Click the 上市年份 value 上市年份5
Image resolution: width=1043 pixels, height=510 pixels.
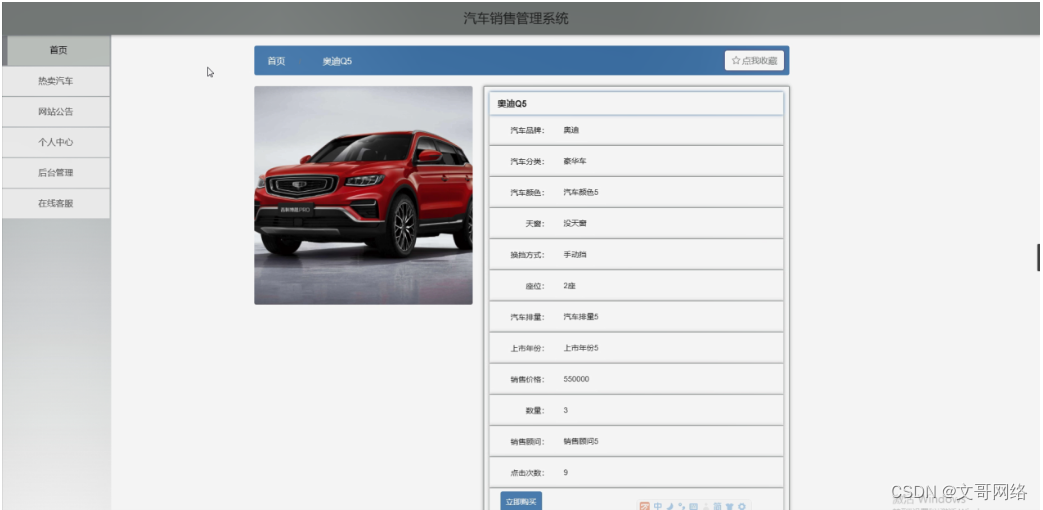click(x=580, y=348)
